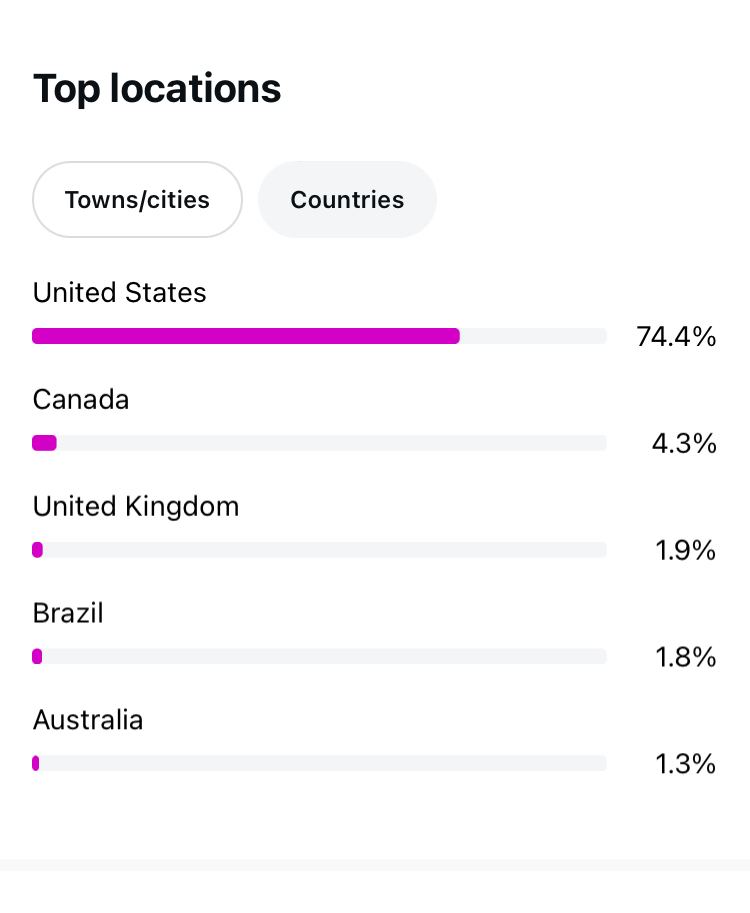
Task: Click the magenta fill of Canada bar
Action: tap(44, 443)
